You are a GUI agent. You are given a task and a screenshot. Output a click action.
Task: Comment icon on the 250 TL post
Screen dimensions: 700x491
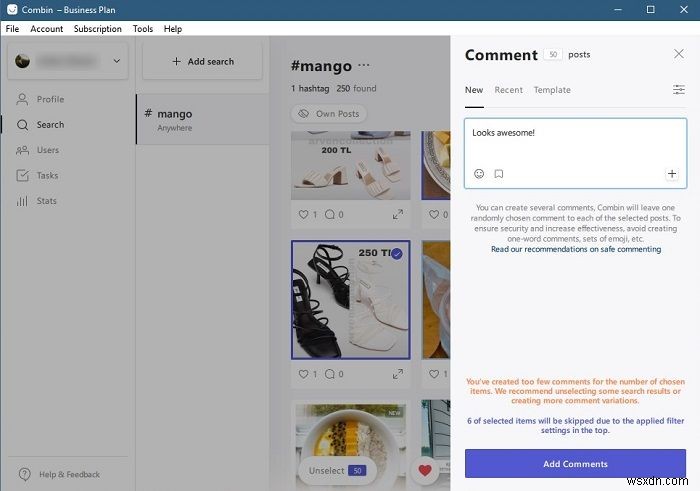tap(329, 374)
